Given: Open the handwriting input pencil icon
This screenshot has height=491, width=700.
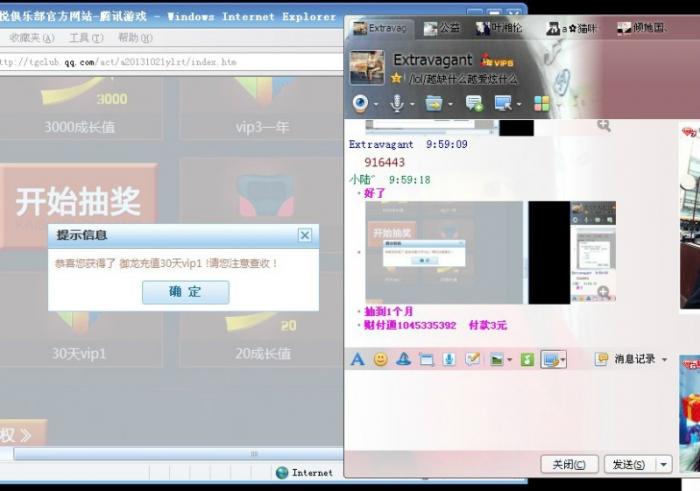Looking at the screenshot, I should coord(472,359).
